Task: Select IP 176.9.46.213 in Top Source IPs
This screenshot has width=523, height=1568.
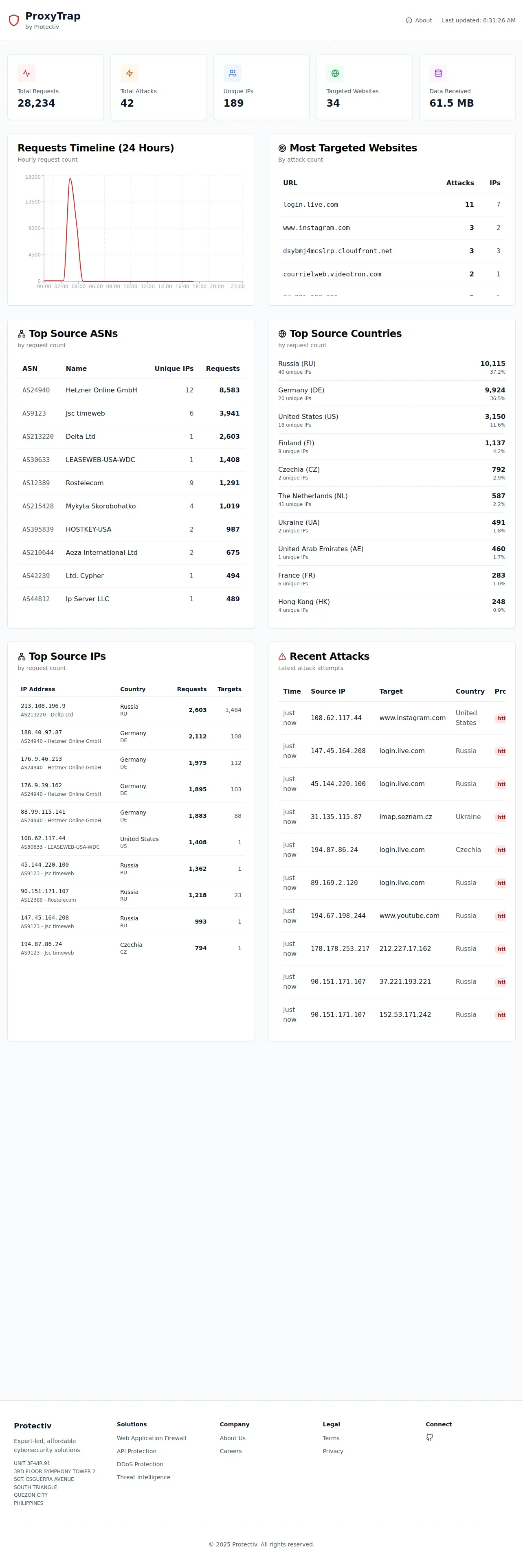Action: click(131, 763)
